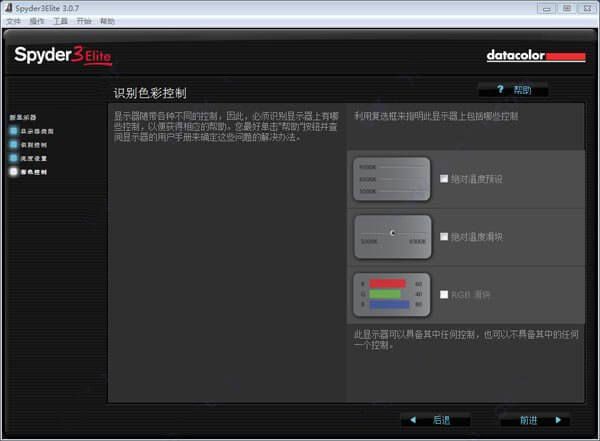The height and width of the screenshot is (441, 600).
Task: Click the third step indicator in sidebar
Action: pos(14,158)
